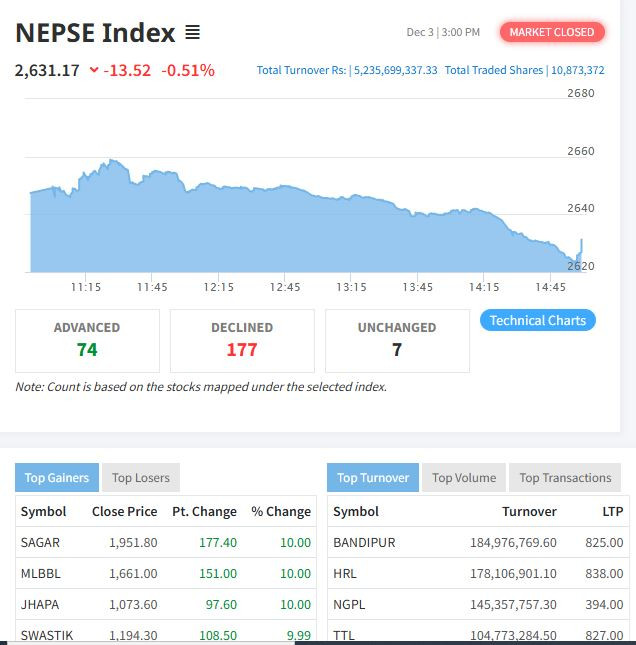
Task: Open the MLBBL stock symbol
Action: (41, 573)
